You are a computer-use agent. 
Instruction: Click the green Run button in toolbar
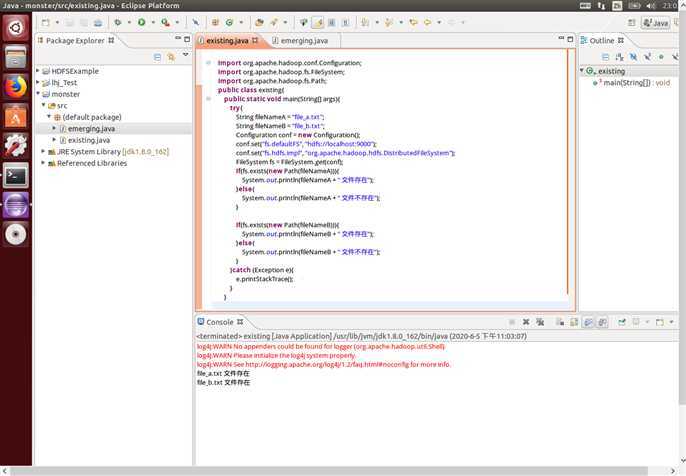(141, 22)
